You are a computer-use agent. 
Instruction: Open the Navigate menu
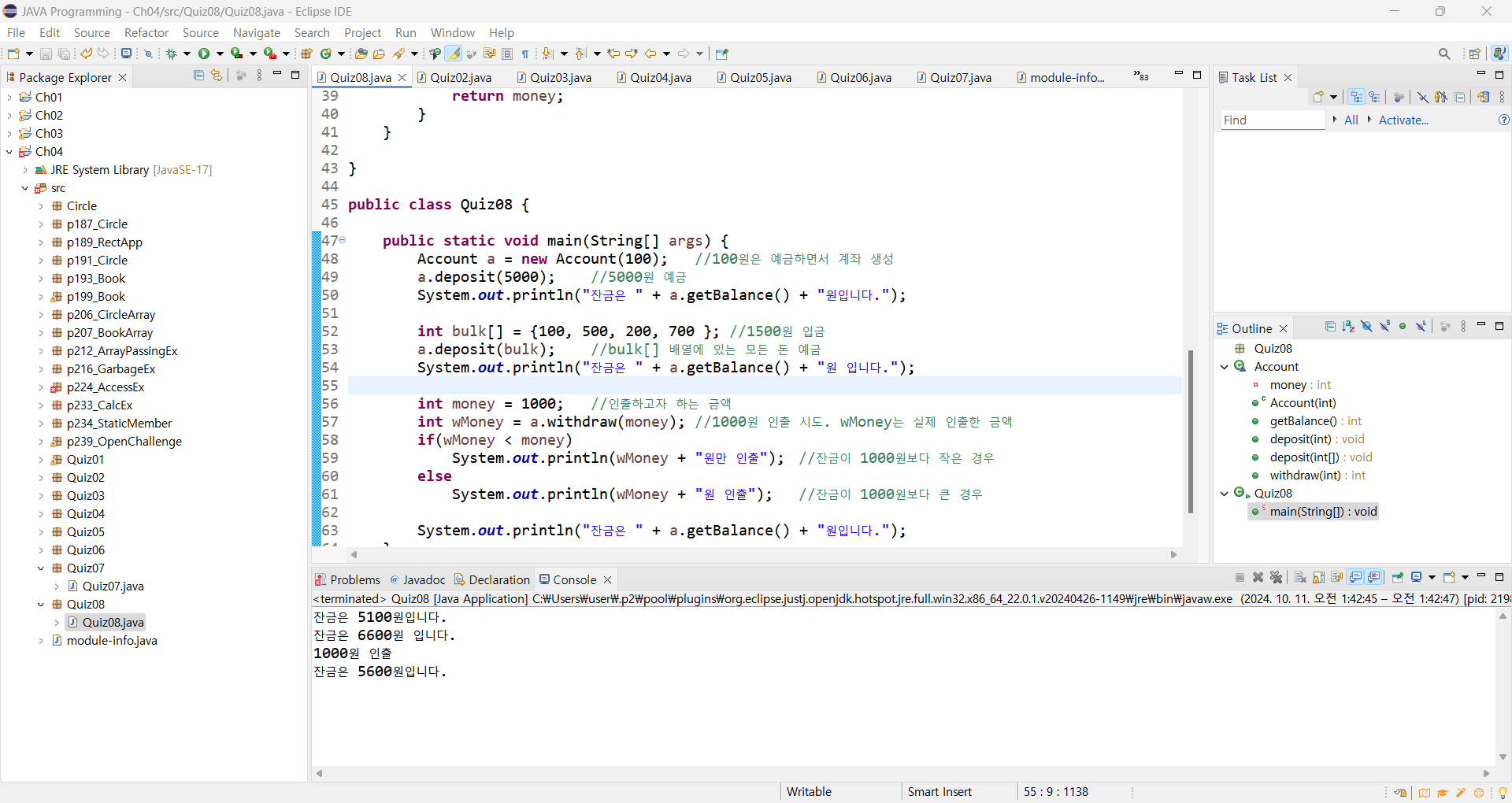pos(257,32)
